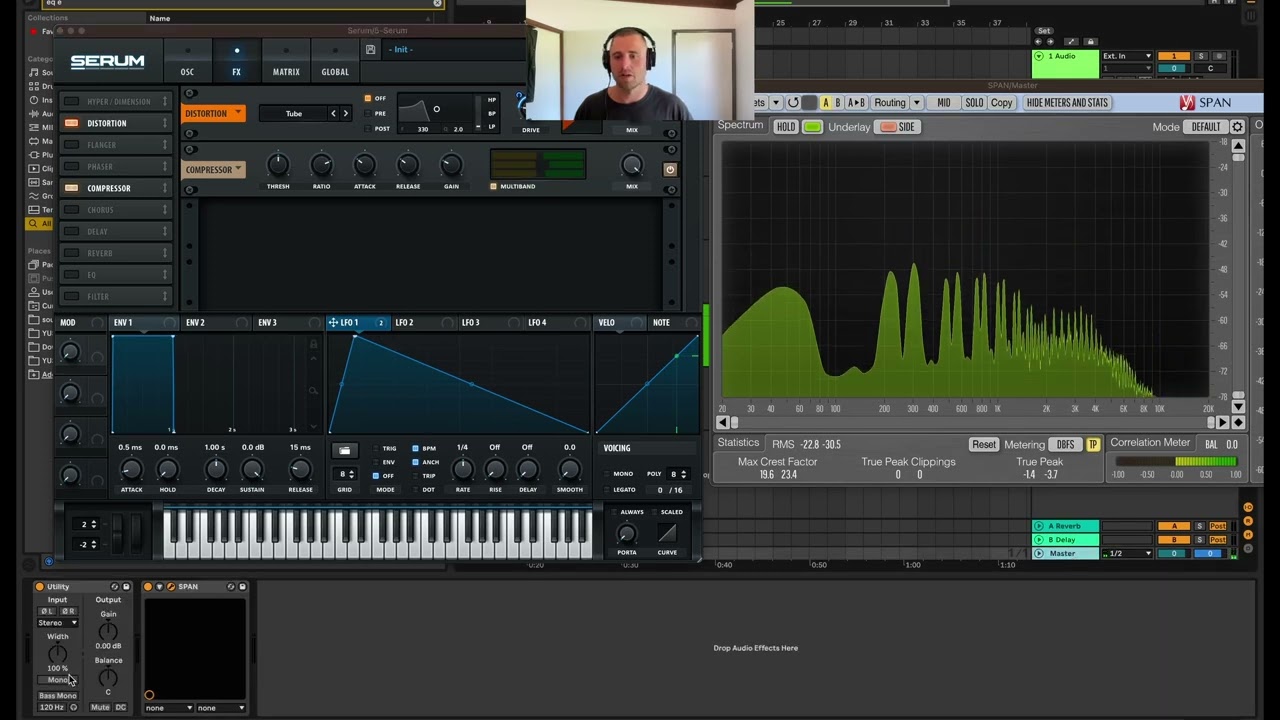Click the All search category in browser
This screenshot has height=720, width=1280.
point(40,224)
